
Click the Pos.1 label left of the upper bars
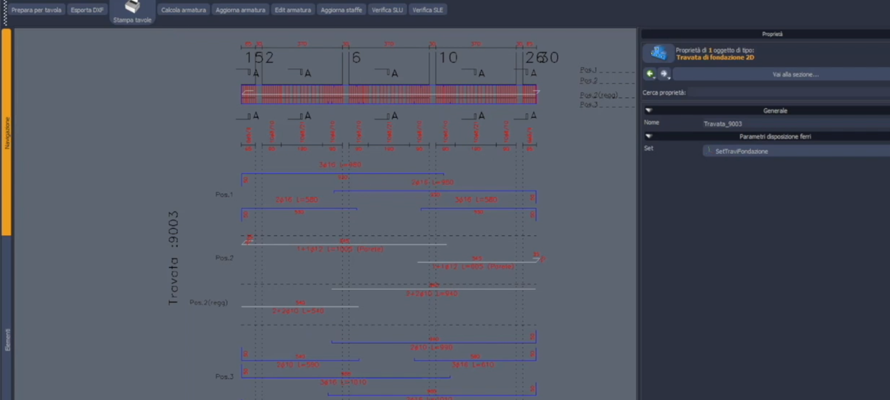click(224, 195)
